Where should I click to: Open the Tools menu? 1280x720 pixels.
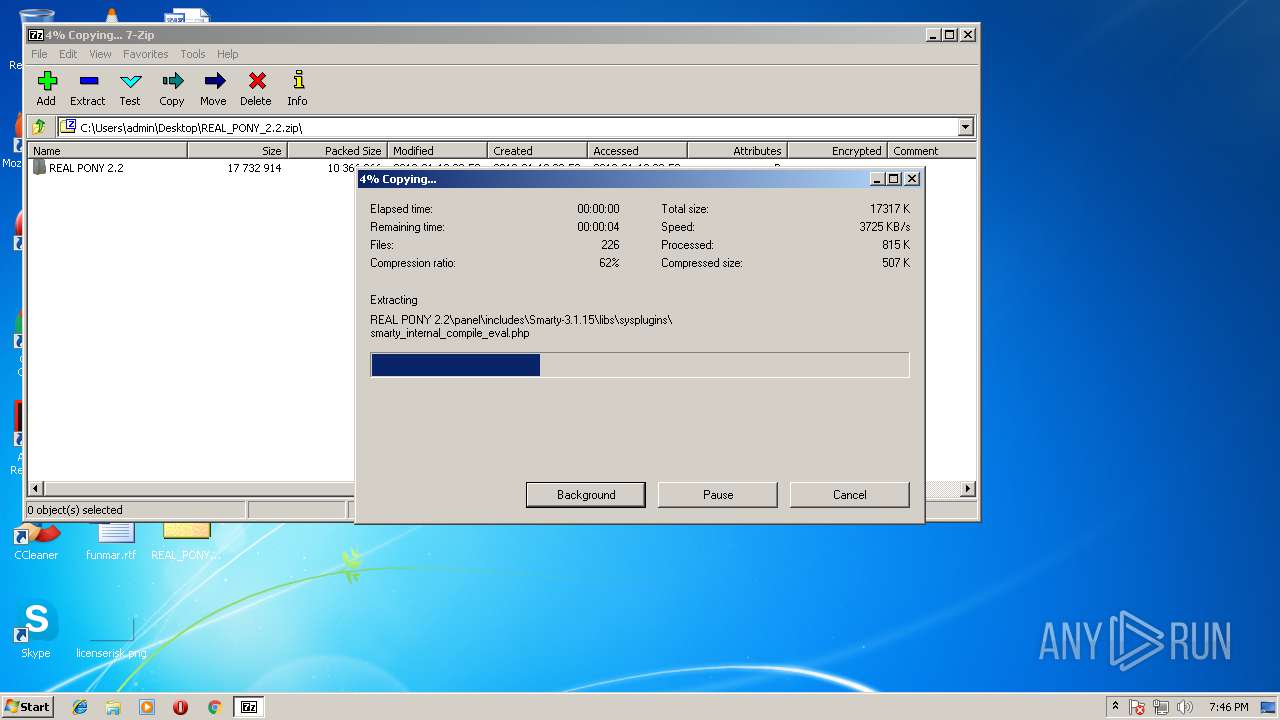193,54
